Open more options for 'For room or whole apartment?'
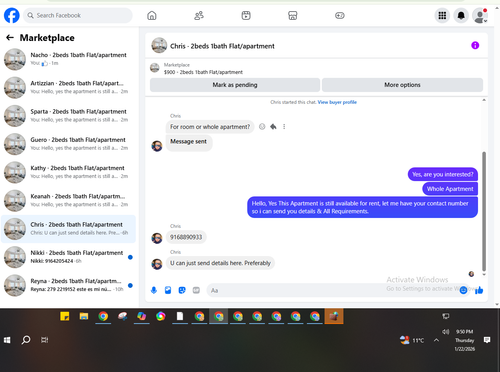 pos(284,127)
